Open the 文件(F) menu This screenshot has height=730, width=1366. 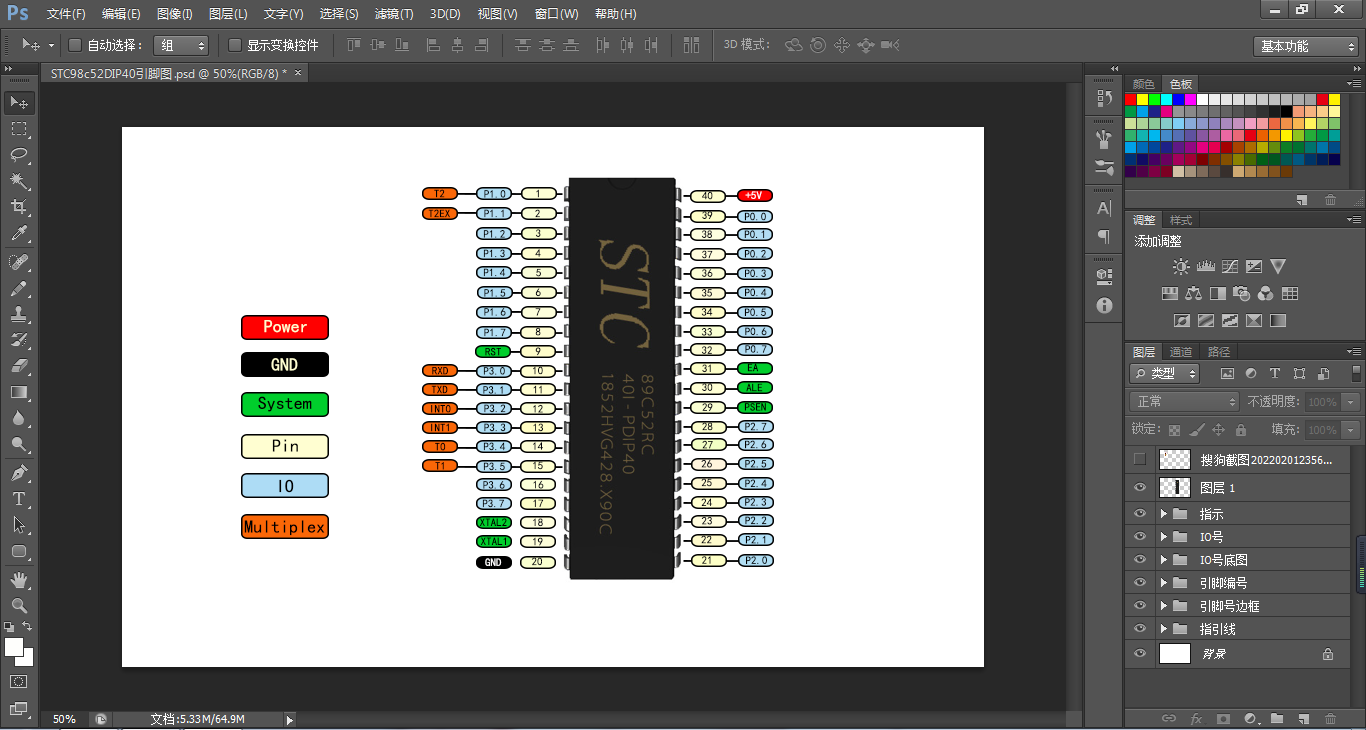[66, 14]
